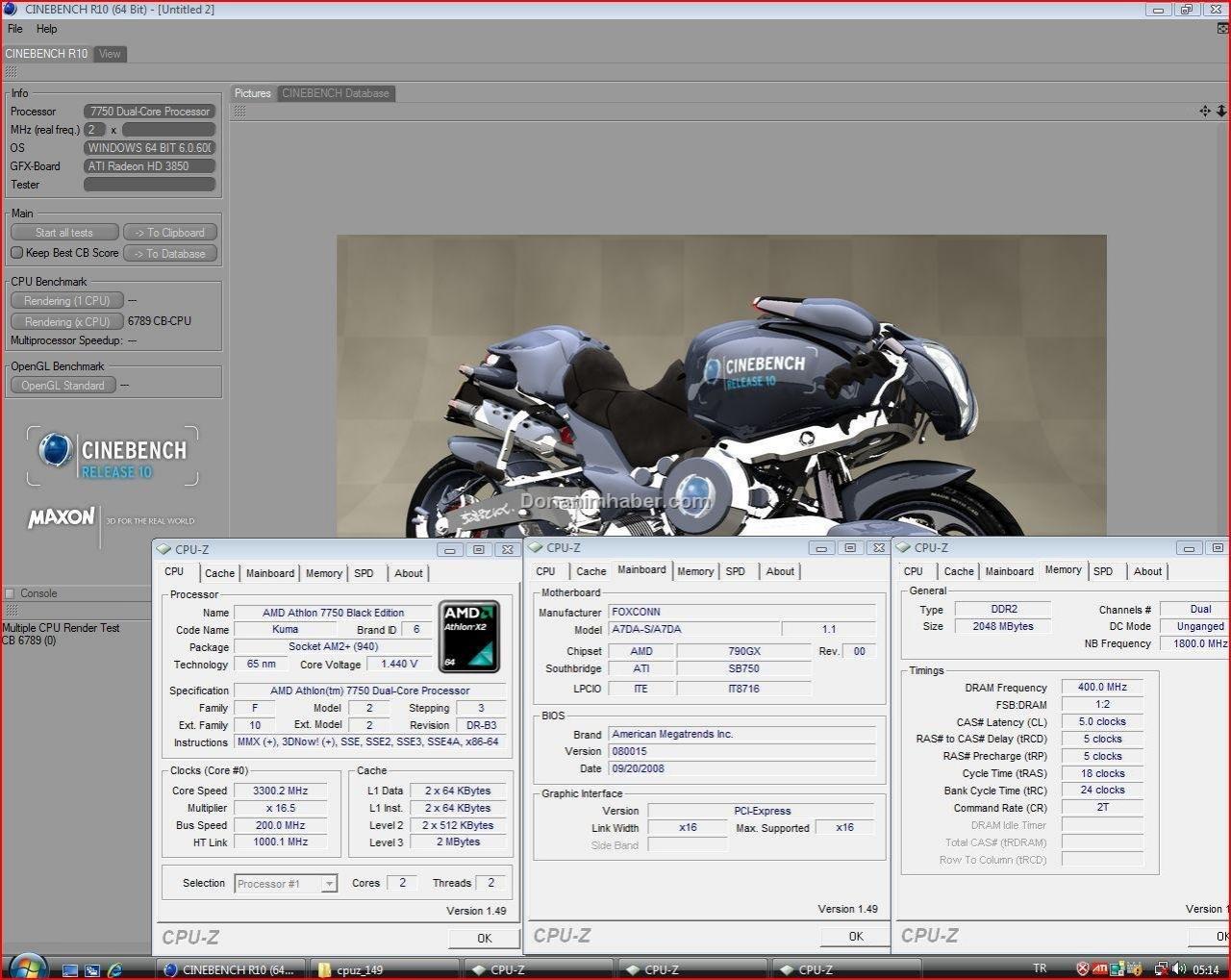Click the ATI tray icon
Viewport: 1231px width, 980px height.
point(1100,968)
